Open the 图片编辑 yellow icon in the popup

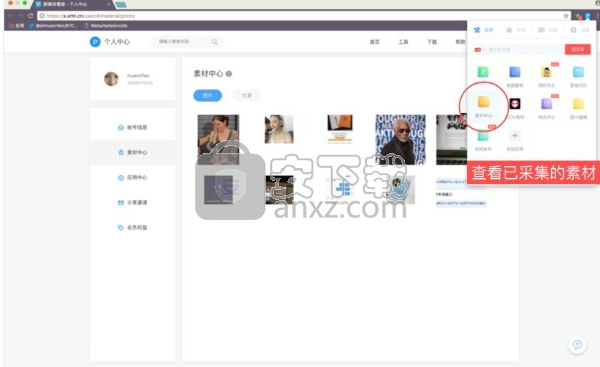pyautogui.click(x=578, y=104)
